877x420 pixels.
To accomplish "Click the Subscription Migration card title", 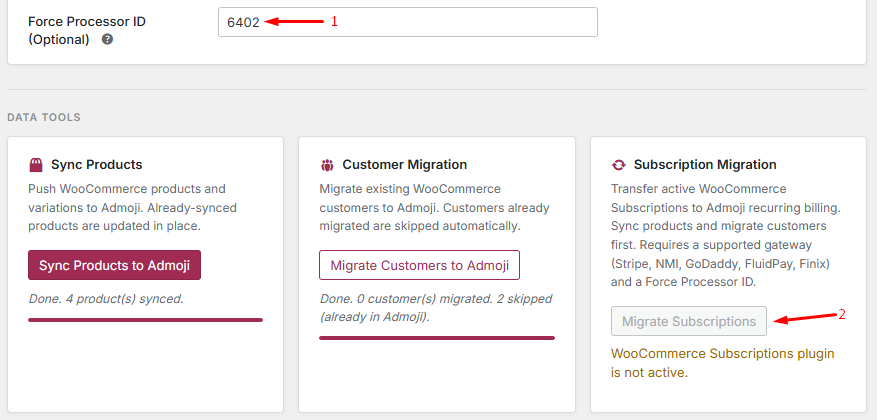I will (x=705, y=165).
